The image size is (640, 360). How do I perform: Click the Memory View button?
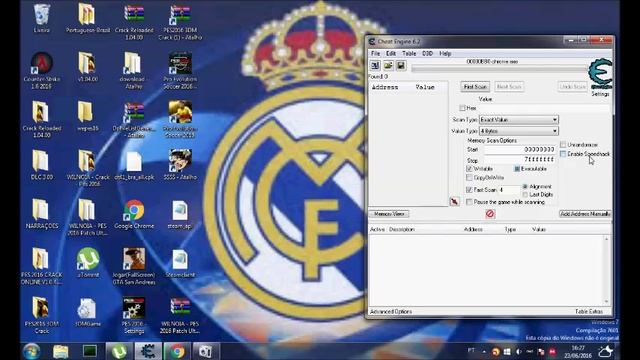click(389, 214)
